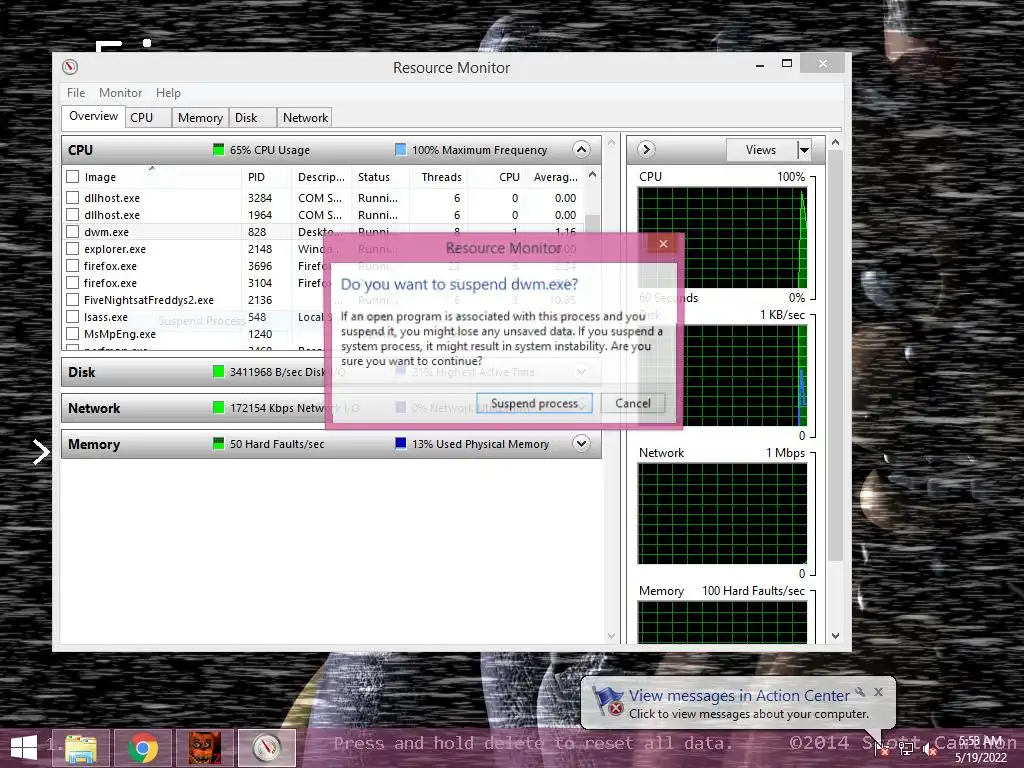Viewport: 1024px width, 768px height.
Task: Check the FiveNightsatFreddys2.exe checkbox
Action: 72,299
